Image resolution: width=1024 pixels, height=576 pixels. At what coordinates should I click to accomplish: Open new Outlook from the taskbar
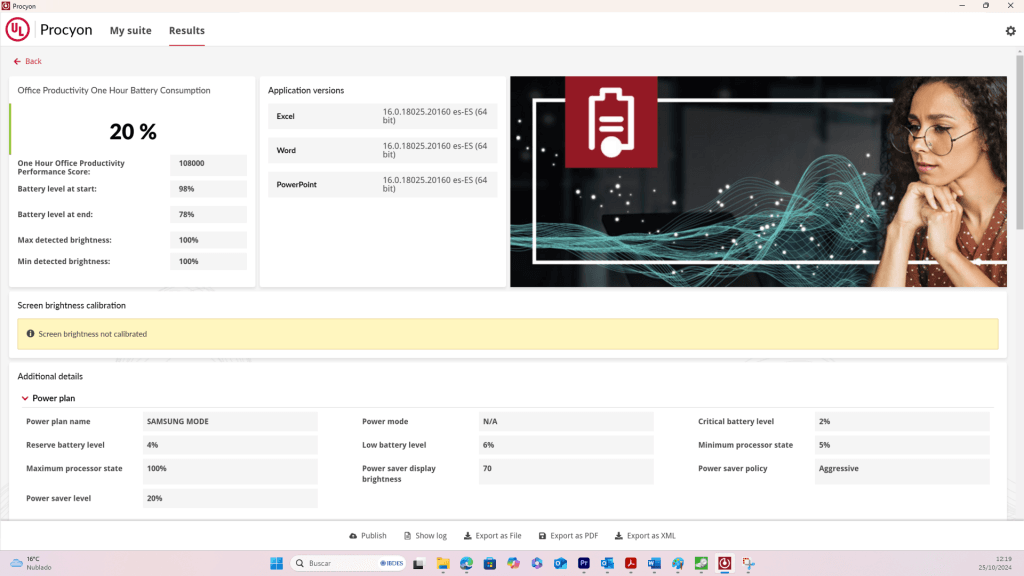pos(560,563)
